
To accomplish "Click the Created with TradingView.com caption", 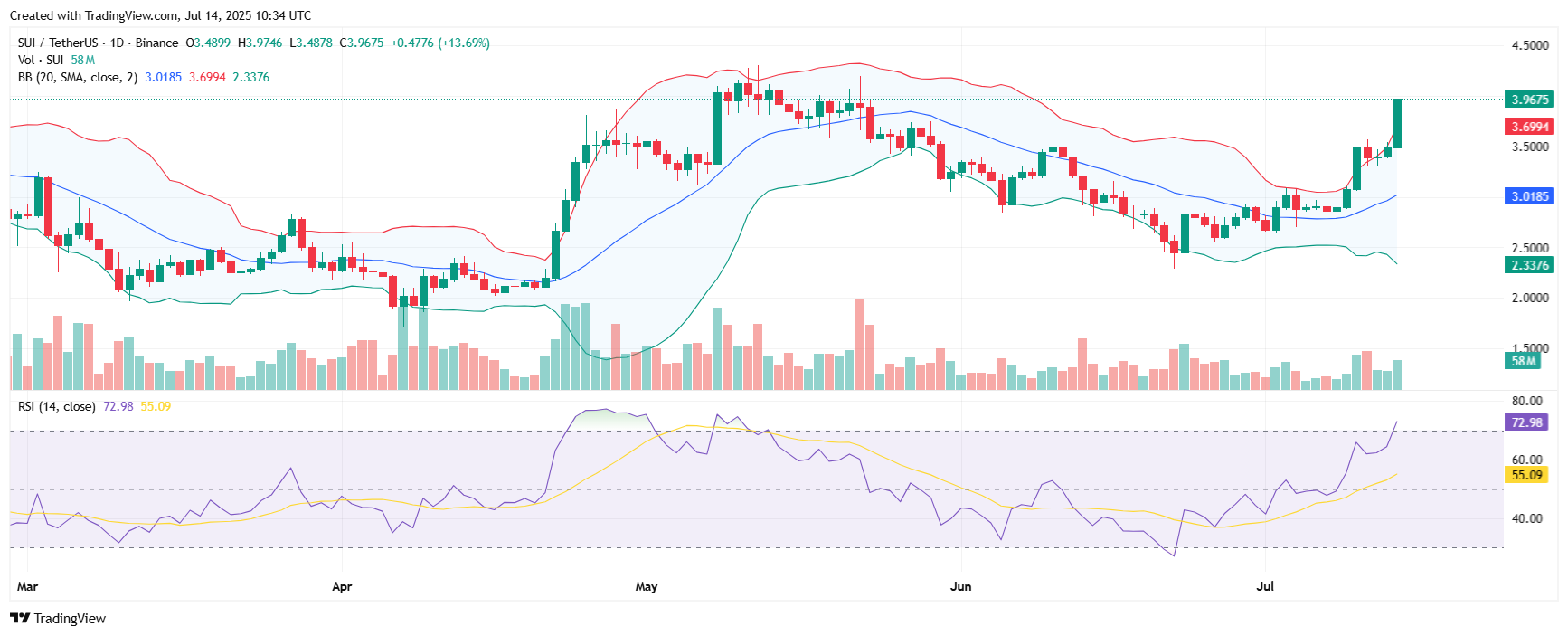I will 160,15.
